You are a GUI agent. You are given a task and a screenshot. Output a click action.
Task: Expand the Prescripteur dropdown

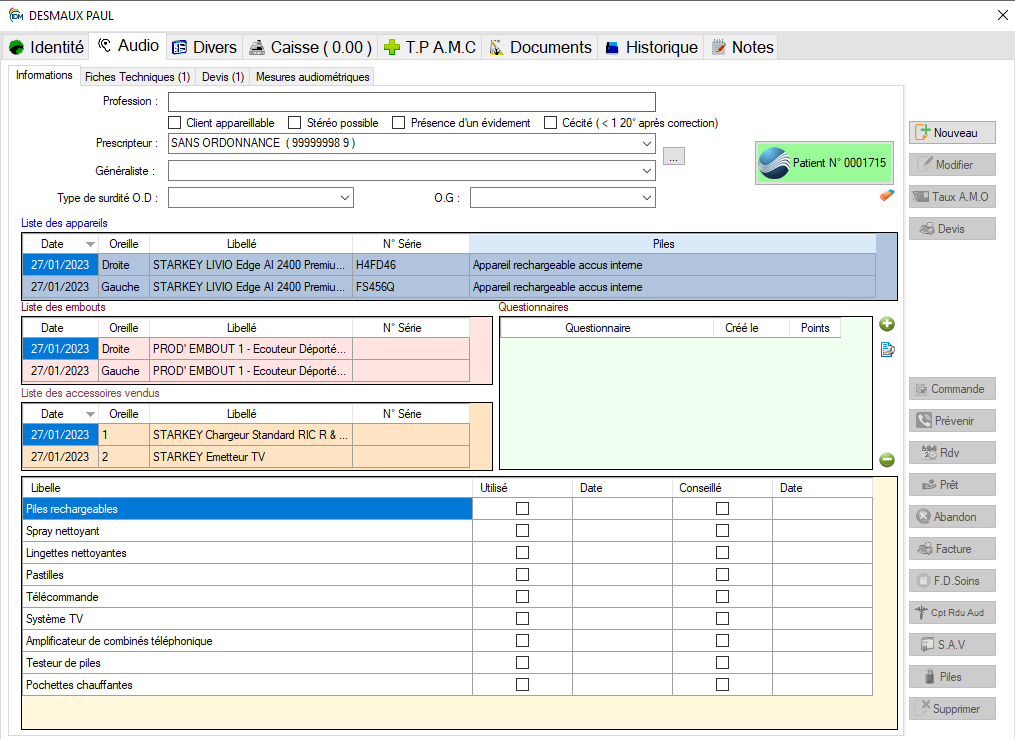[647, 144]
